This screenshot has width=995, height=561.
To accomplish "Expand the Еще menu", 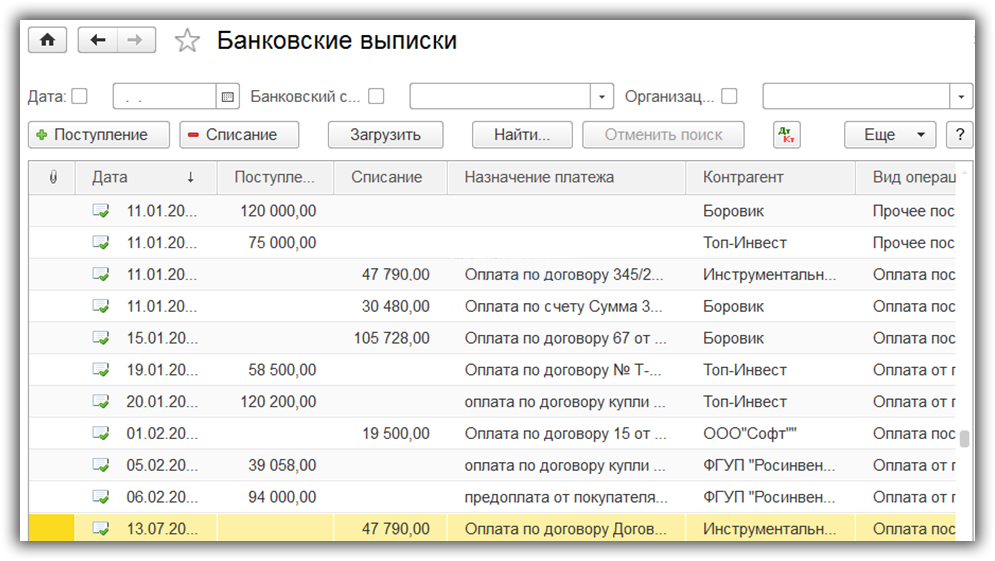I will click(x=890, y=135).
